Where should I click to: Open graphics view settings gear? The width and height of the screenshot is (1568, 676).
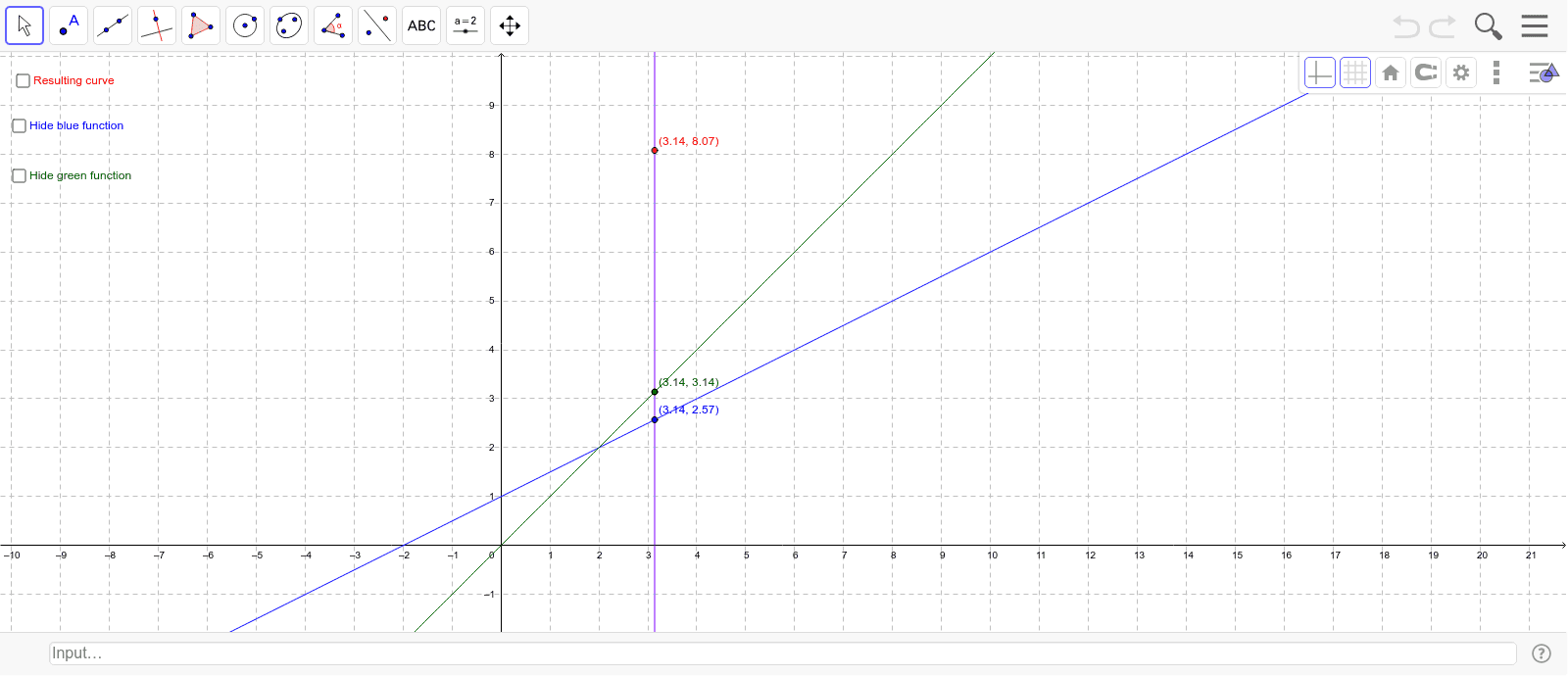tap(1461, 72)
